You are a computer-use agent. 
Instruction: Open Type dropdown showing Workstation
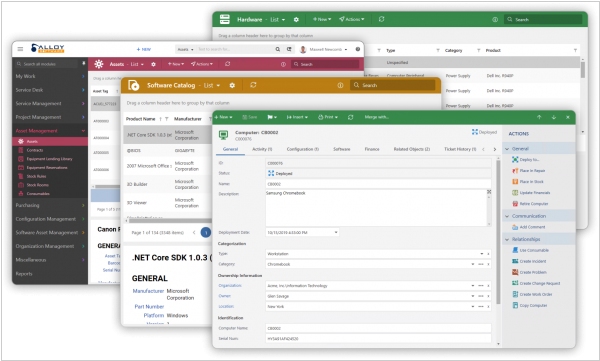481,254
